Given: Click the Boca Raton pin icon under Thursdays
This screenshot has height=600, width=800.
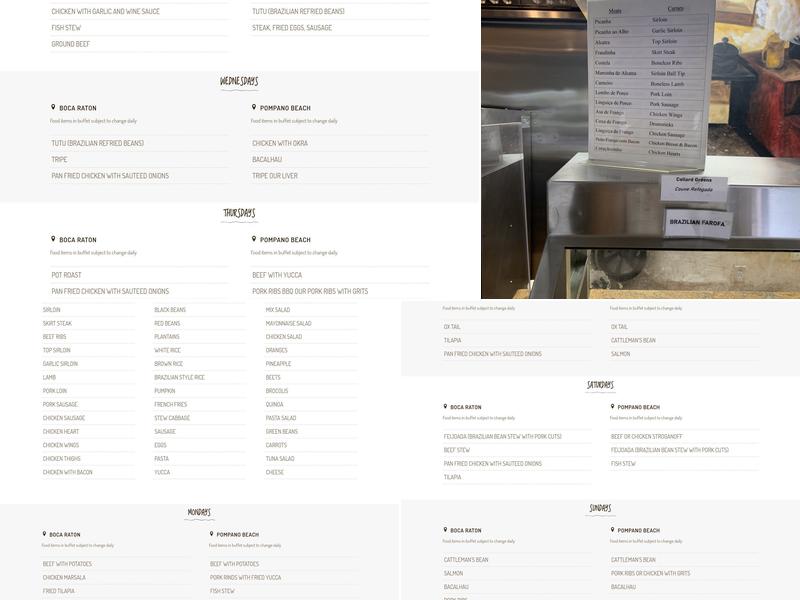Looking at the screenshot, I should tap(53, 239).
